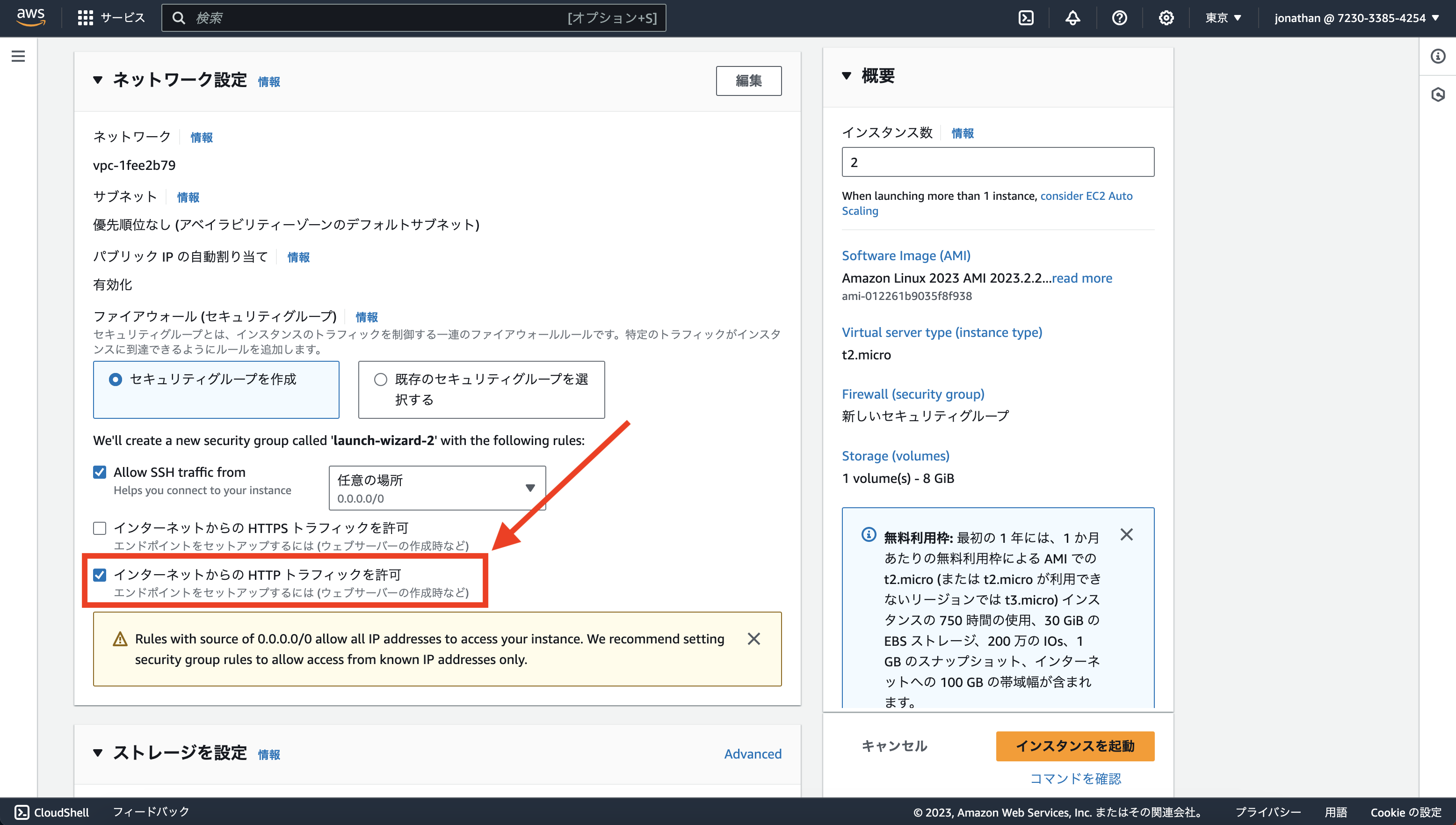The height and width of the screenshot is (825, 1456).
Task: Click the info circle icon in 無料利用枠 box
Action: pos(869,534)
